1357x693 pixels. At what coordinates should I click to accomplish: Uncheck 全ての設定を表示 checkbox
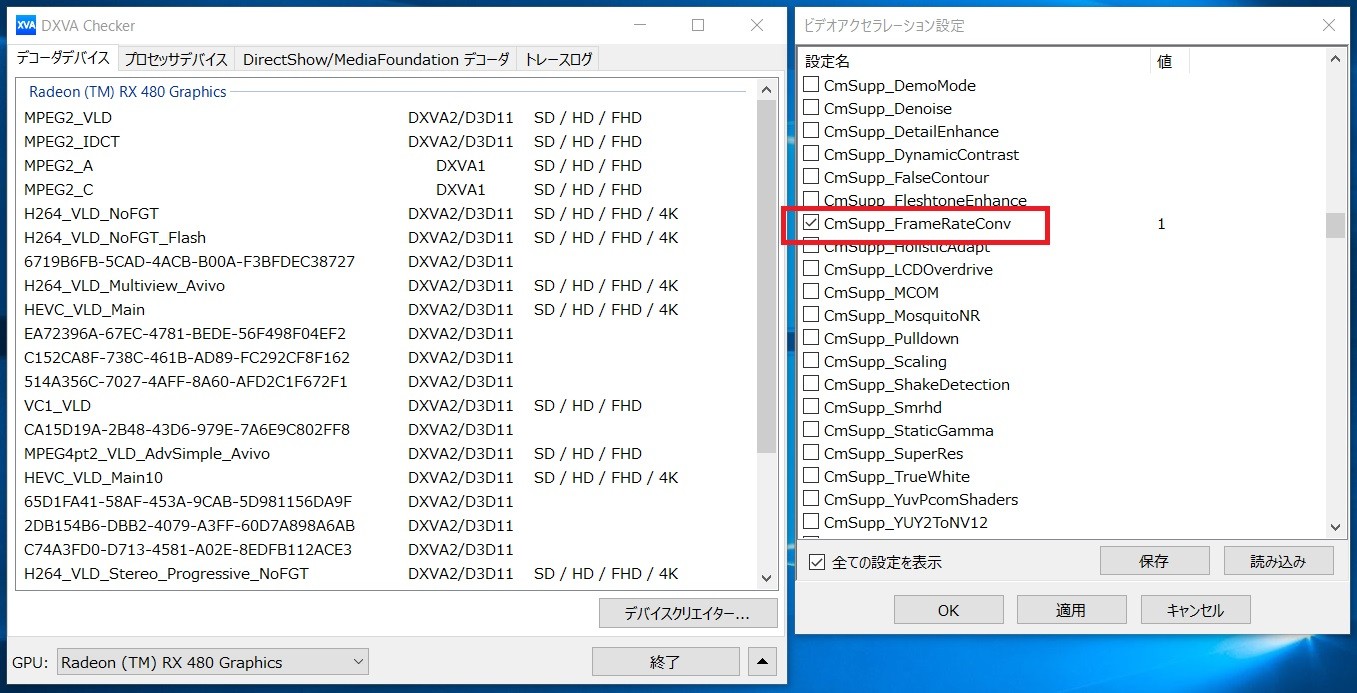[817, 562]
